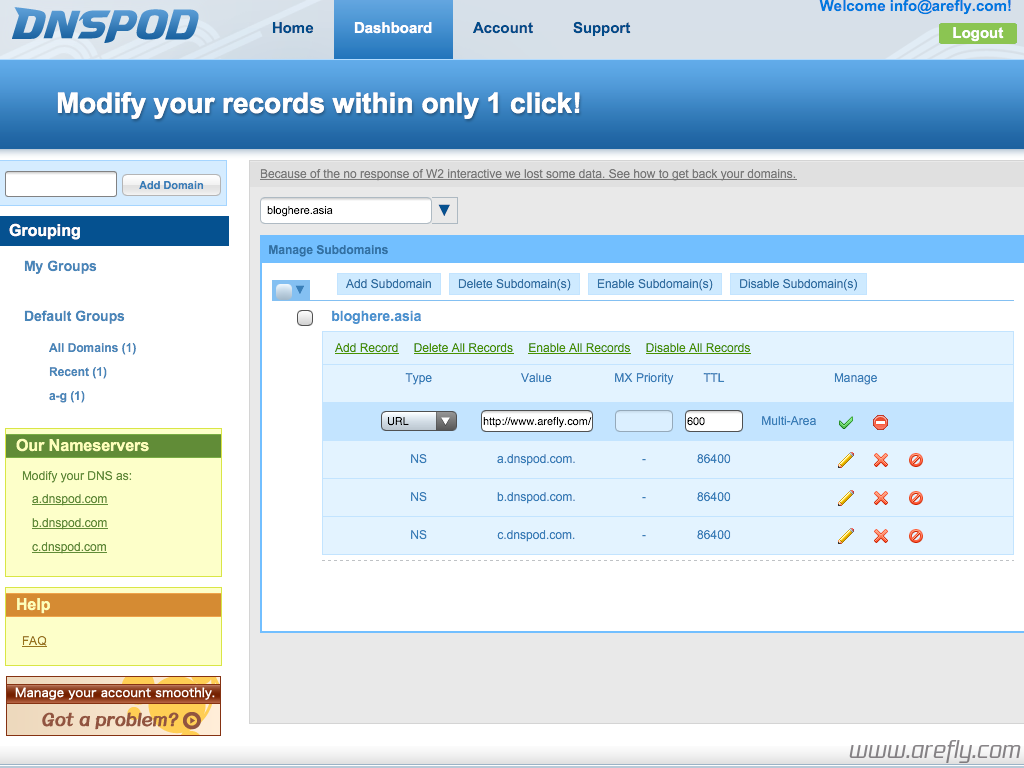
Task: Open the domain selector dropdown arrow
Action: (x=445, y=210)
